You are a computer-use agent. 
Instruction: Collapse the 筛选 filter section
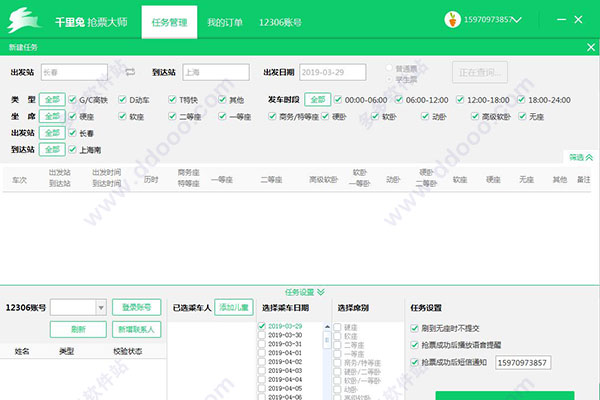(581, 157)
